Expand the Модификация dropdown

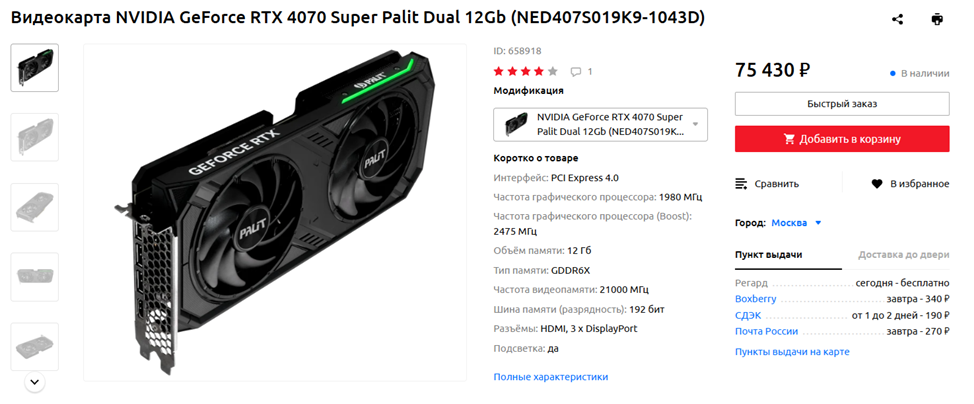coord(600,124)
